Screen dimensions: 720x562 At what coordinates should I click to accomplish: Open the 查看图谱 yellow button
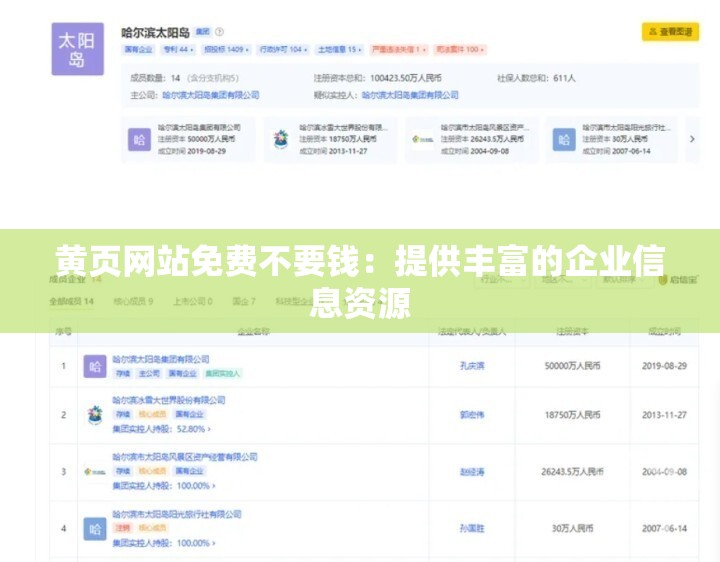coord(670,32)
